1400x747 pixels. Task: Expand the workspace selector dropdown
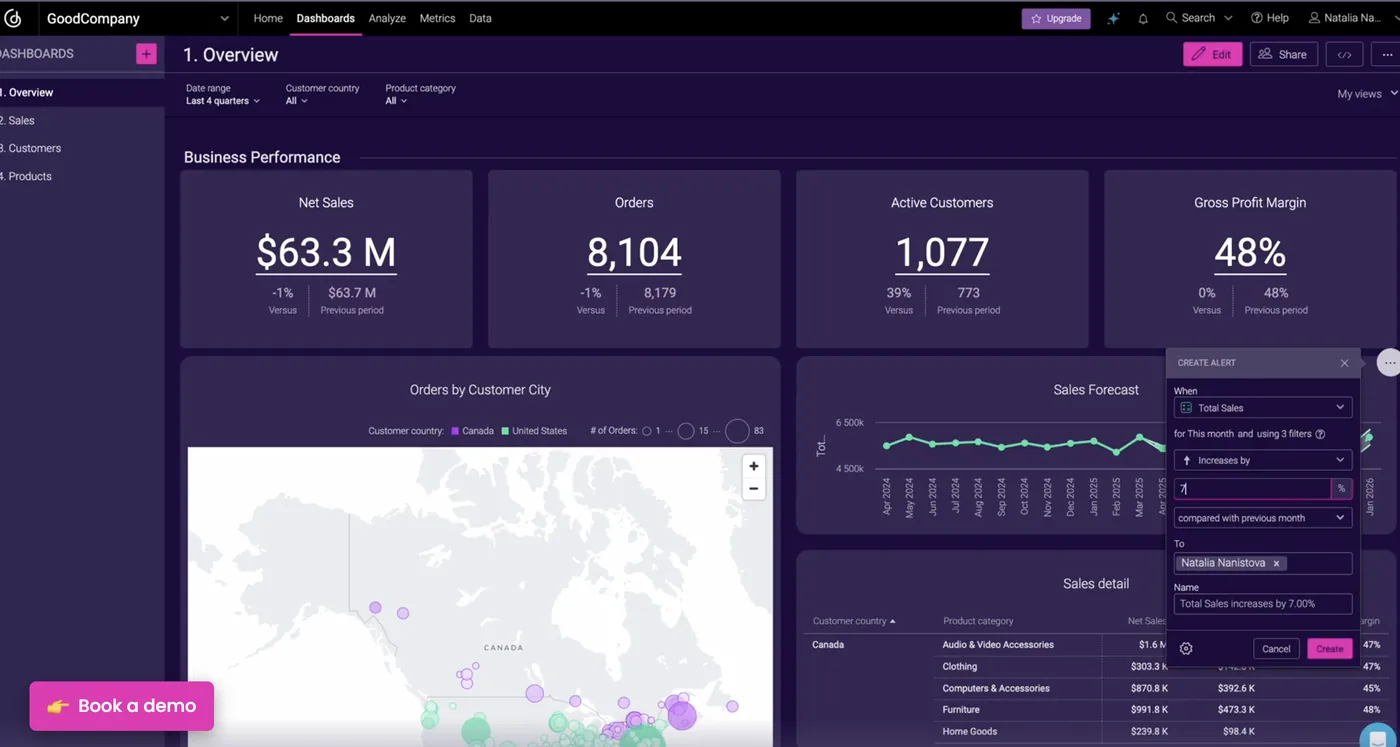click(224, 18)
